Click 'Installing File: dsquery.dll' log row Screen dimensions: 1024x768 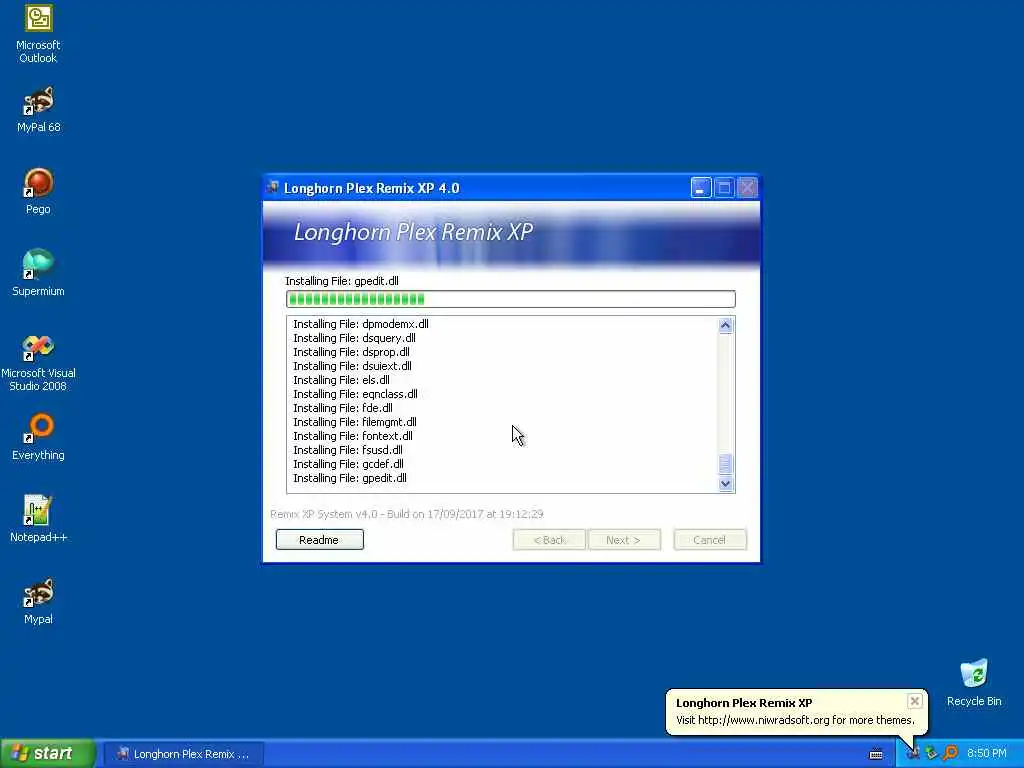tap(354, 338)
